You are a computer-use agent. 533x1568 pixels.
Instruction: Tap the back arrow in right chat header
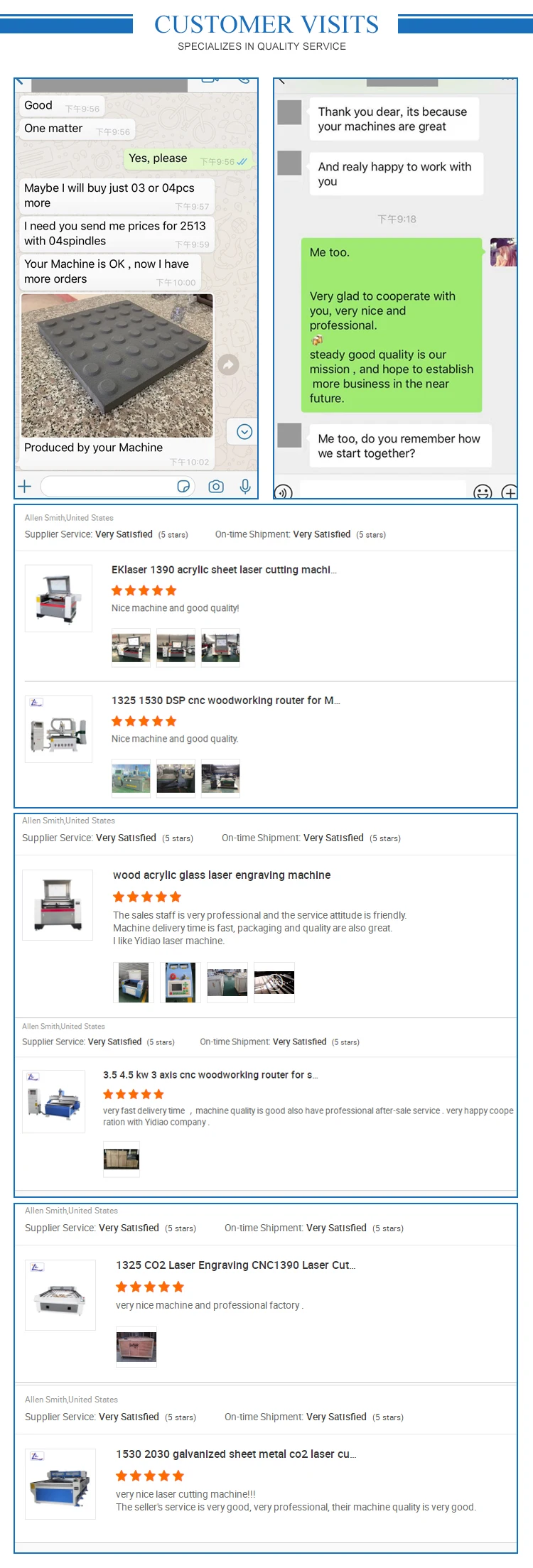(282, 81)
